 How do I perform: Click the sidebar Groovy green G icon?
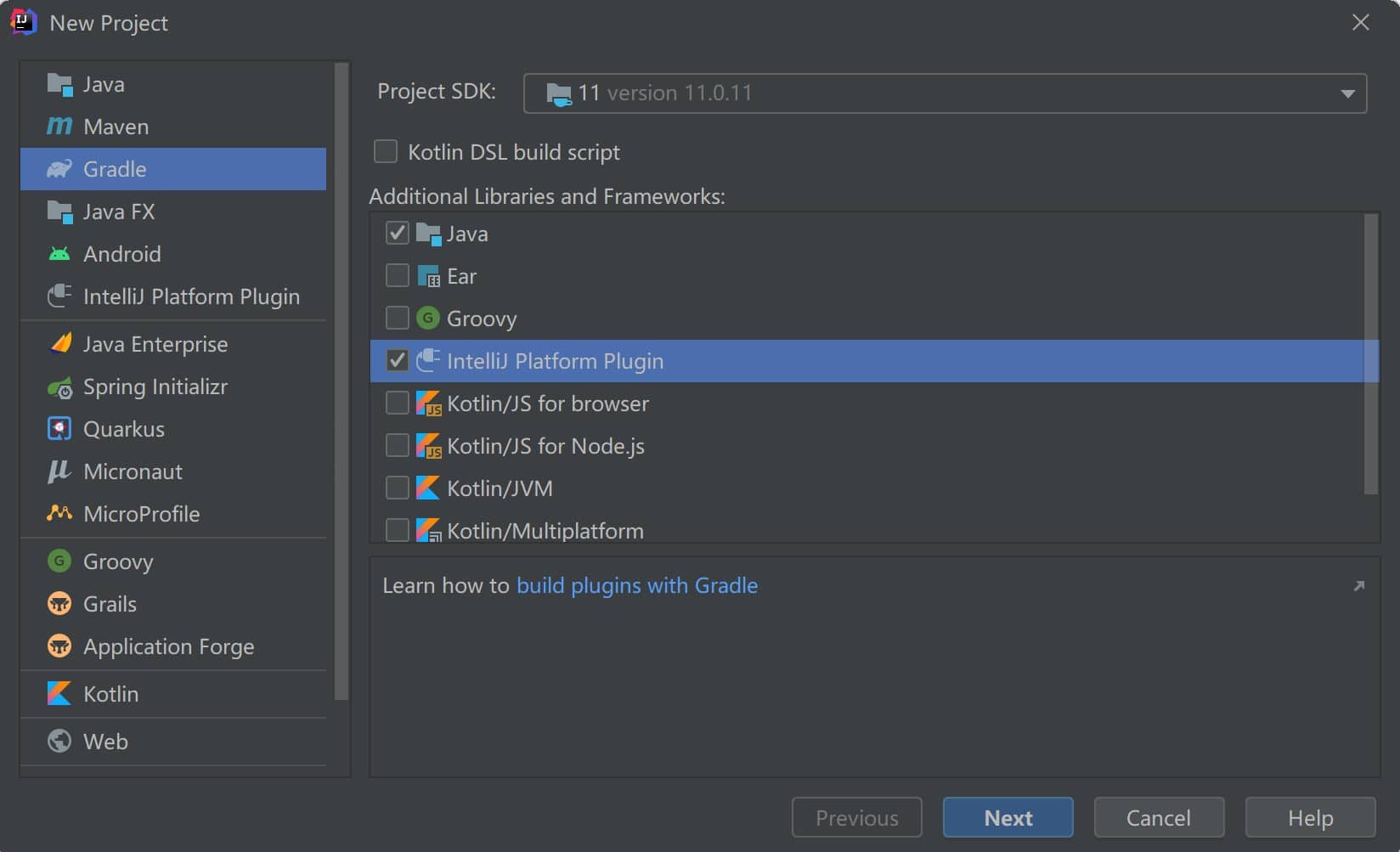(x=59, y=561)
